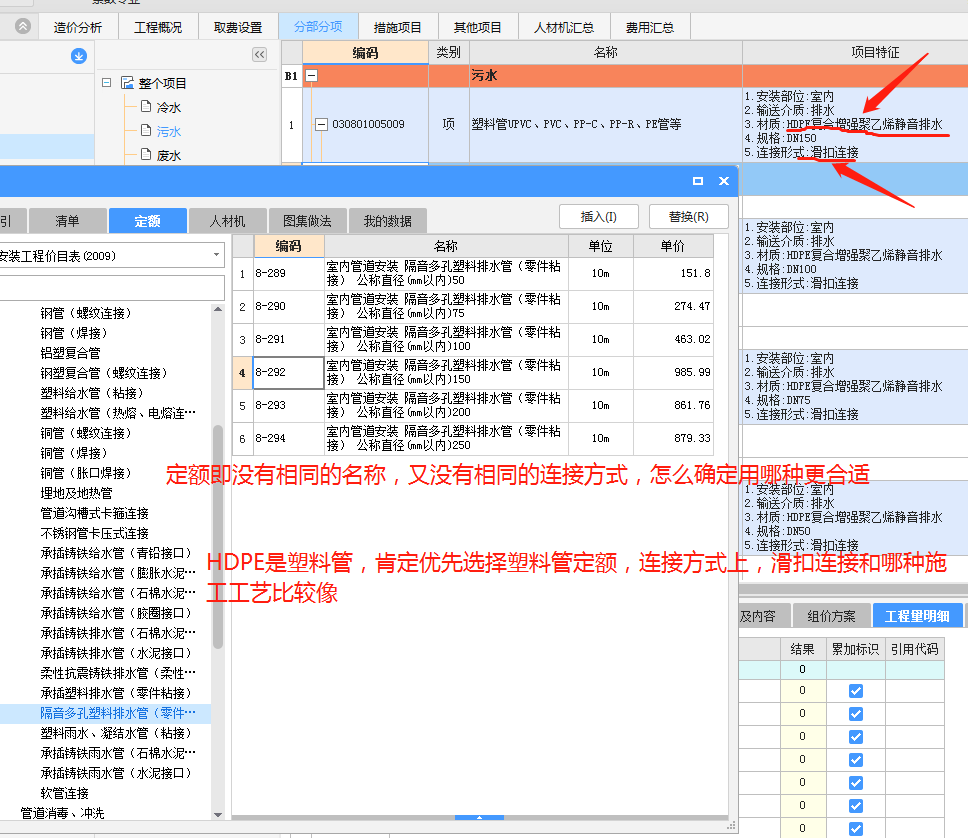Open the 工程量明细 tab

point(917,616)
